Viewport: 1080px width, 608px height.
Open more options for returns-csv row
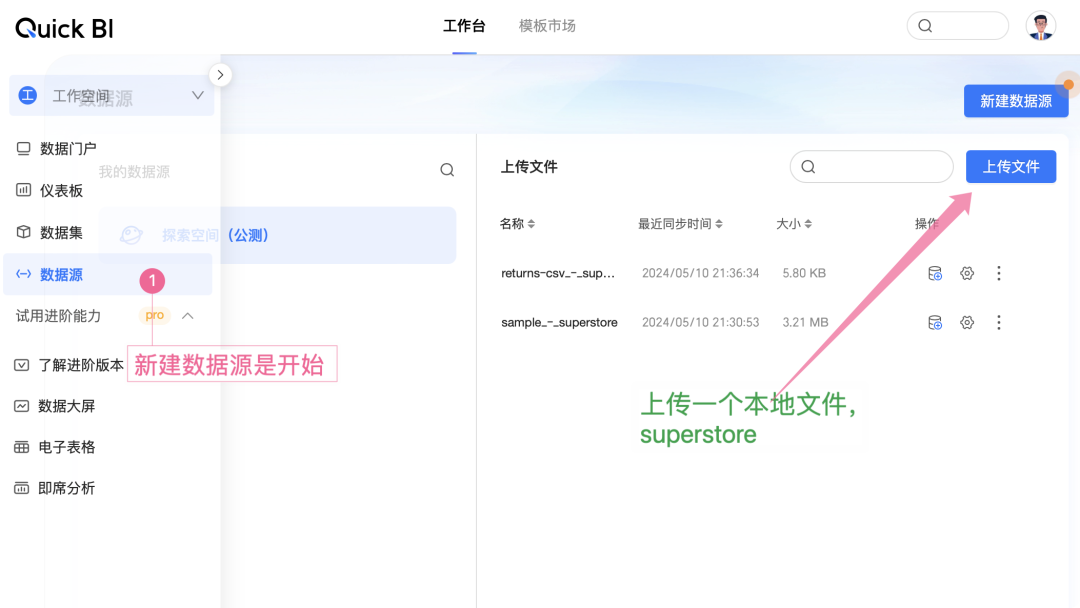998,273
